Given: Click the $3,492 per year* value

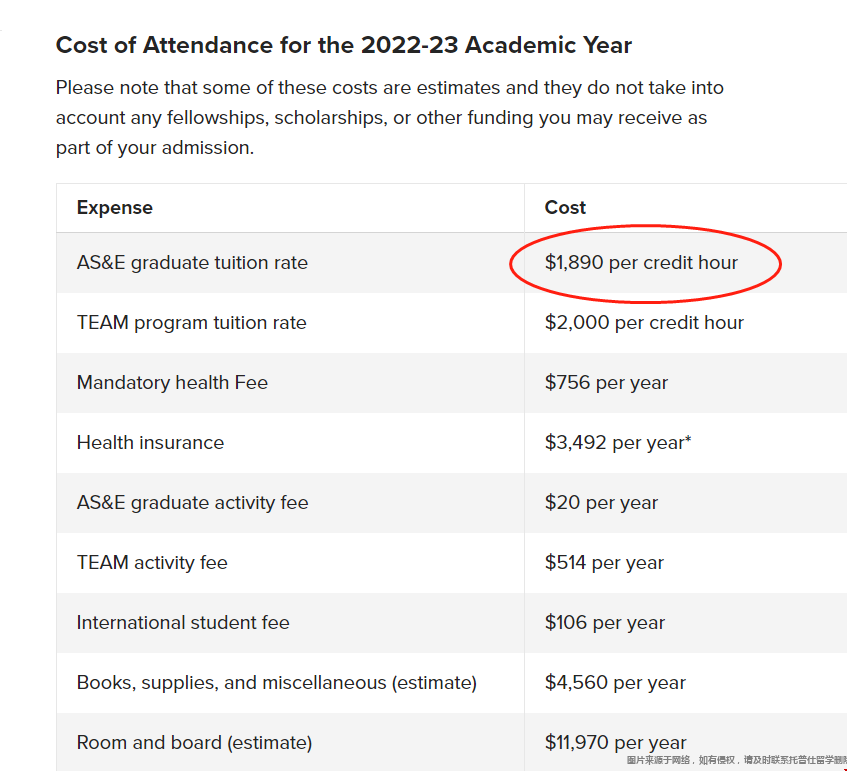Looking at the screenshot, I should click(x=618, y=443).
